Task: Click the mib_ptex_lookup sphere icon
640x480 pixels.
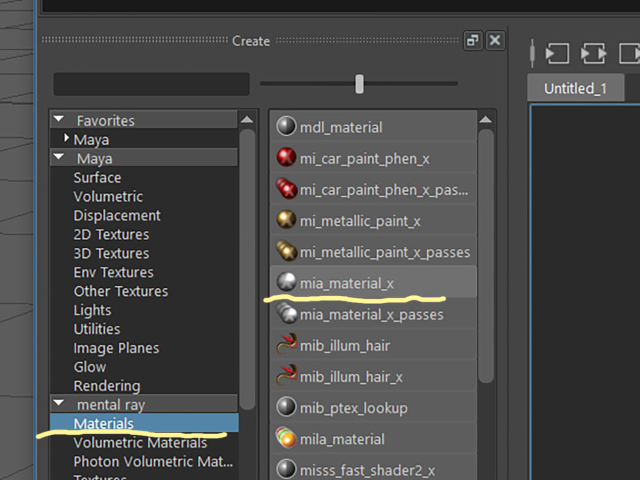Action: (x=286, y=407)
